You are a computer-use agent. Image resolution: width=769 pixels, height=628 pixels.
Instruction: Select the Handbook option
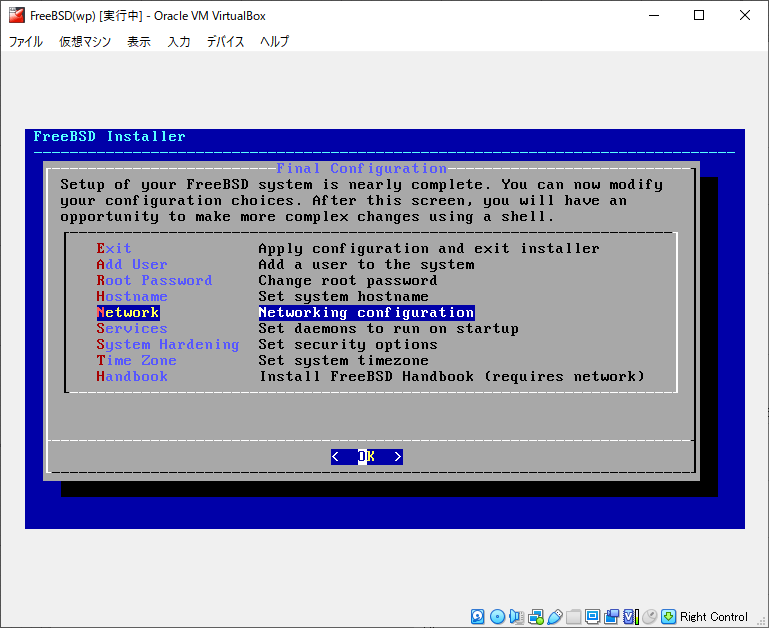coord(132,376)
